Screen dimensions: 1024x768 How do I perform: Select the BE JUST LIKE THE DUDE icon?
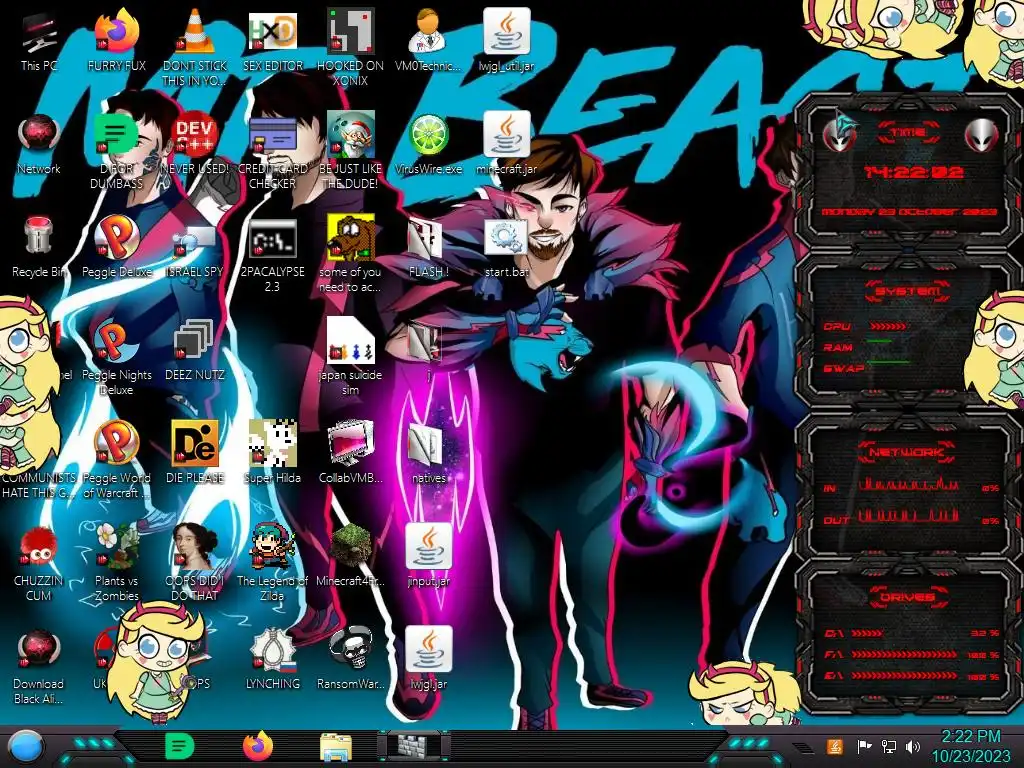351,150
